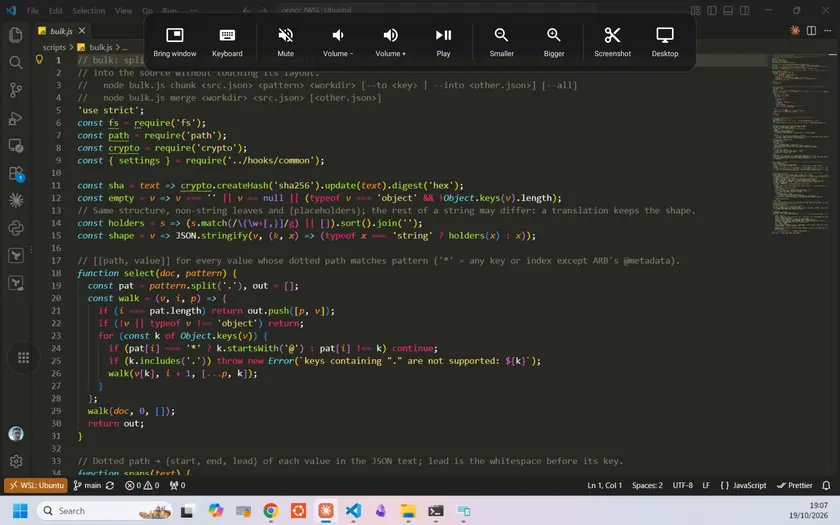Open VS Code icon on taskbar
This screenshot has height=525, width=840.
click(353, 511)
